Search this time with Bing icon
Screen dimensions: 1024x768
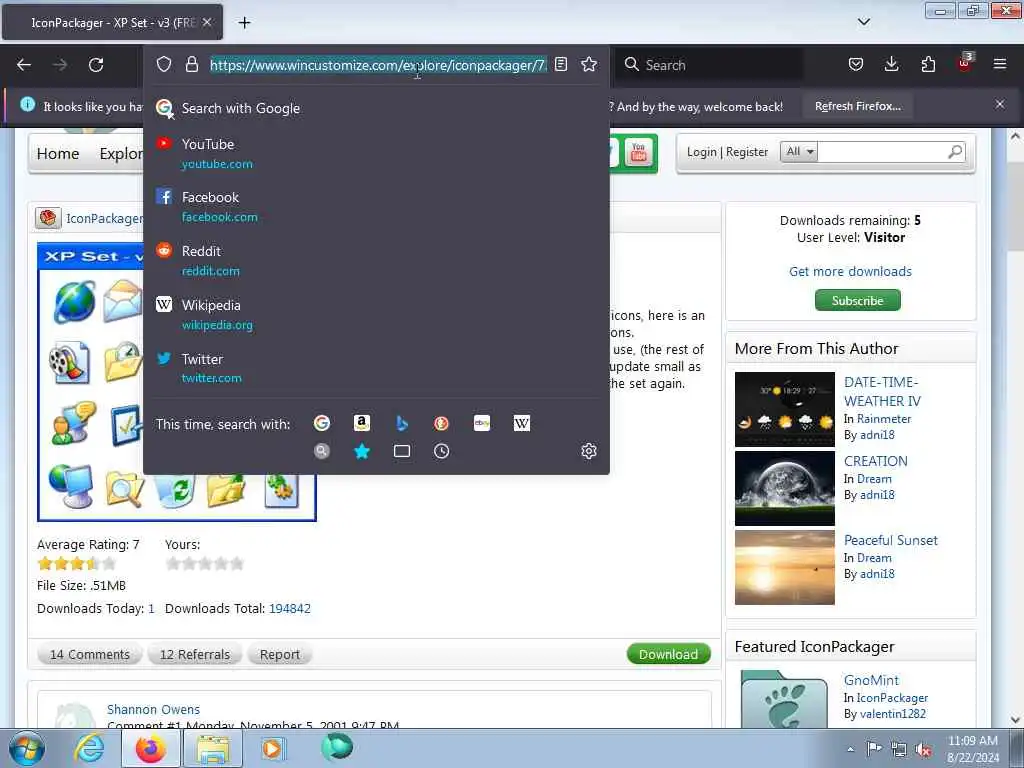click(x=402, y=423)
